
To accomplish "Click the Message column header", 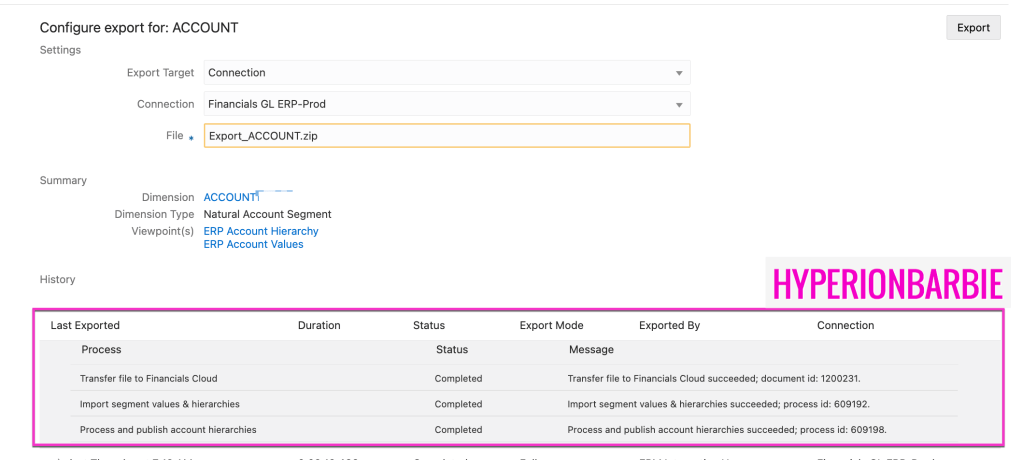I will pos(591,350).
